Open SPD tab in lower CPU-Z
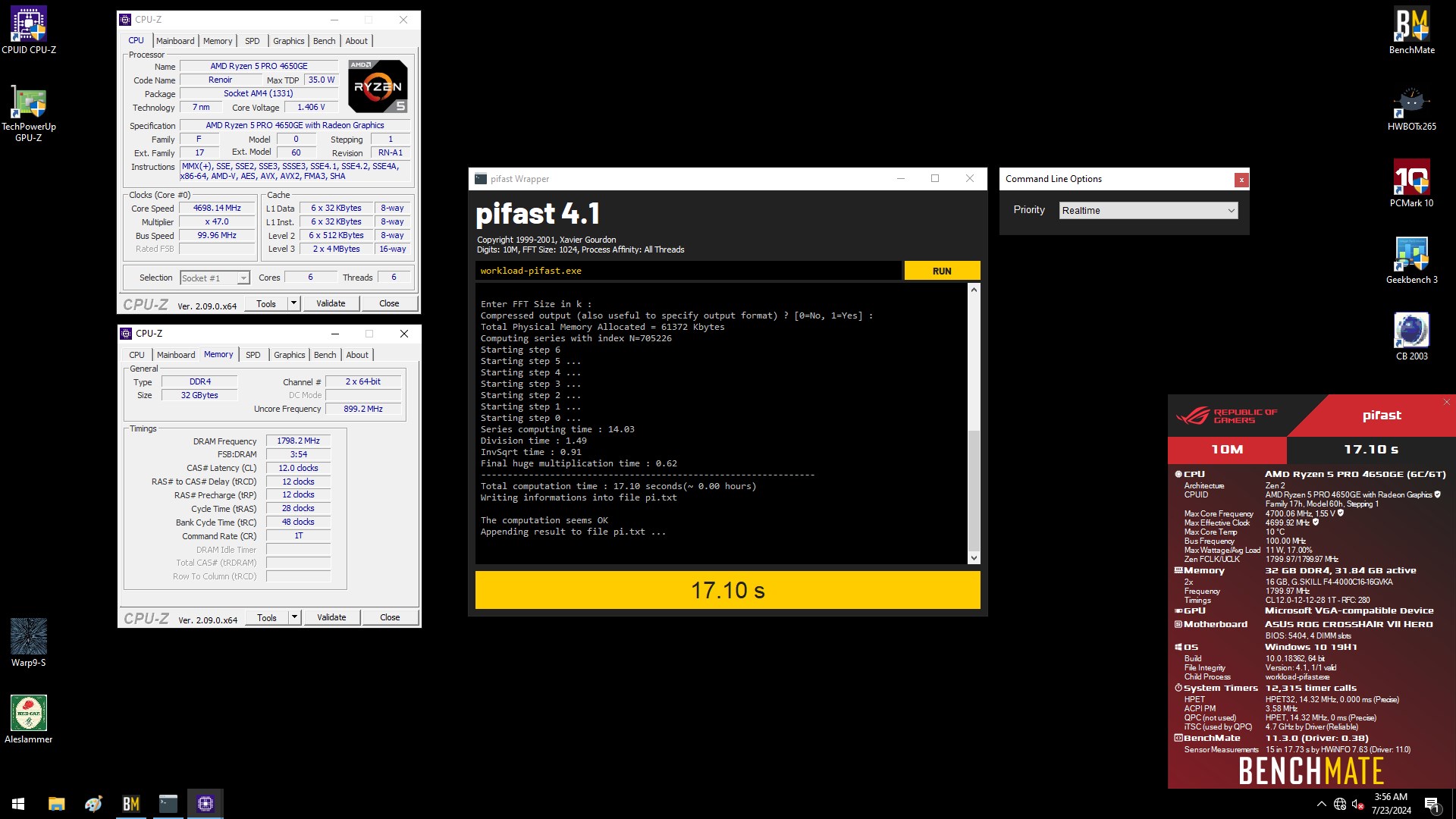The image size is (1456, 819). [253, 355]
